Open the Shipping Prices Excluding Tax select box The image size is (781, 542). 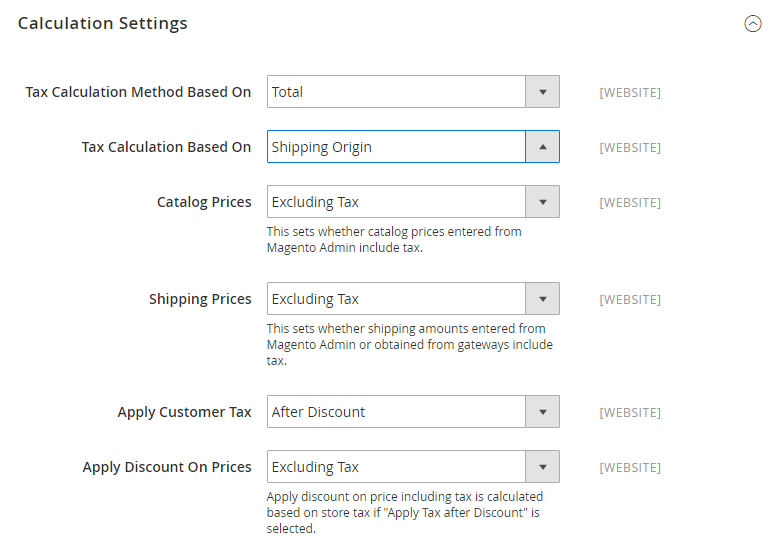point(397,299)
